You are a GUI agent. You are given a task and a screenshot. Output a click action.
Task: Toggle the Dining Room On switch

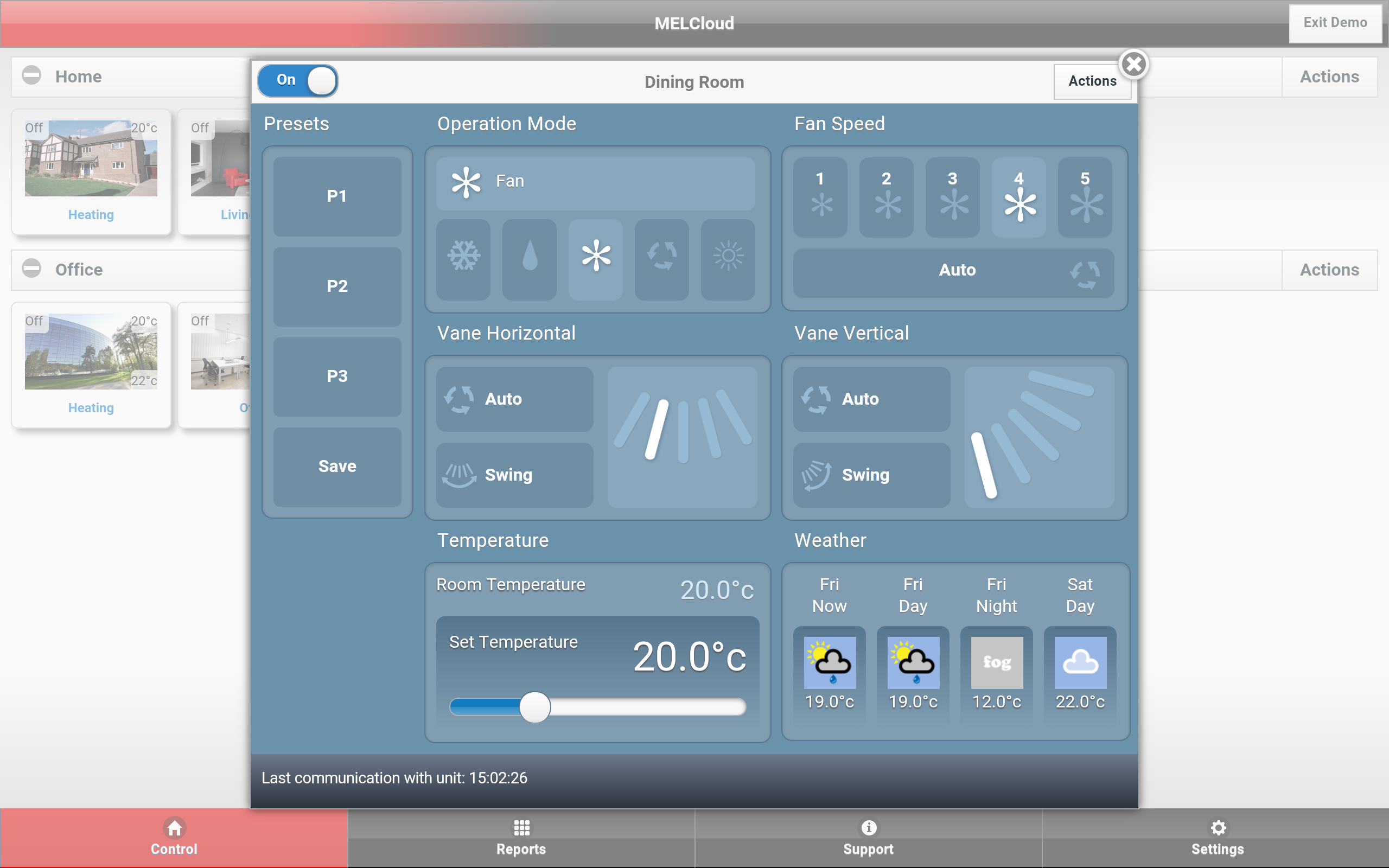(x=298, y=80)
